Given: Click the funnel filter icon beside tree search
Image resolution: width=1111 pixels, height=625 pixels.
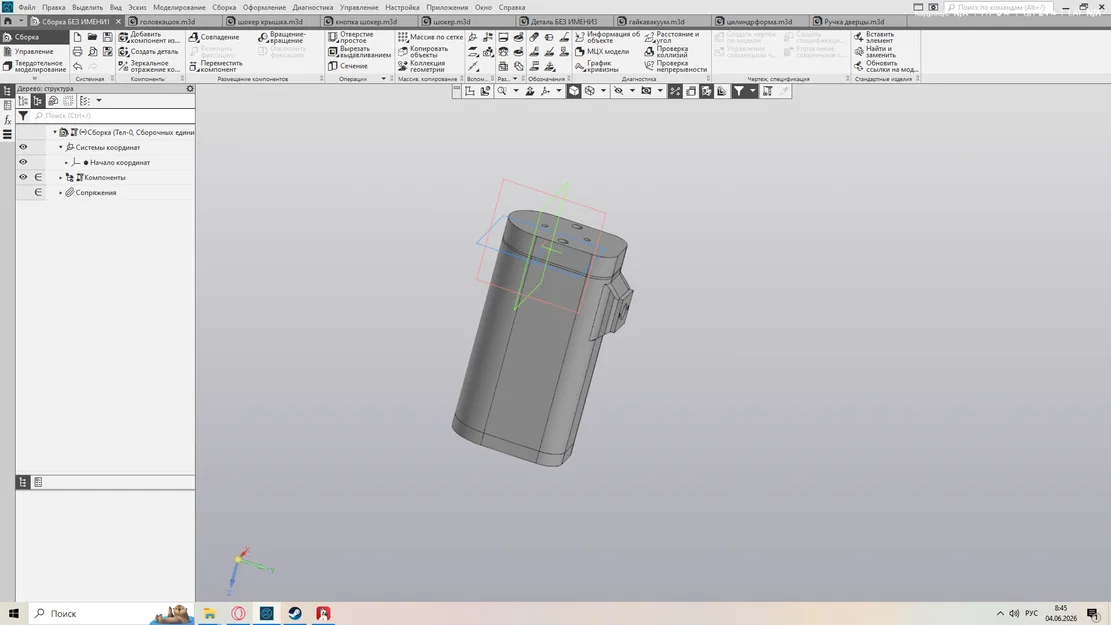Looking at the screenshot, I should [23, 116].
